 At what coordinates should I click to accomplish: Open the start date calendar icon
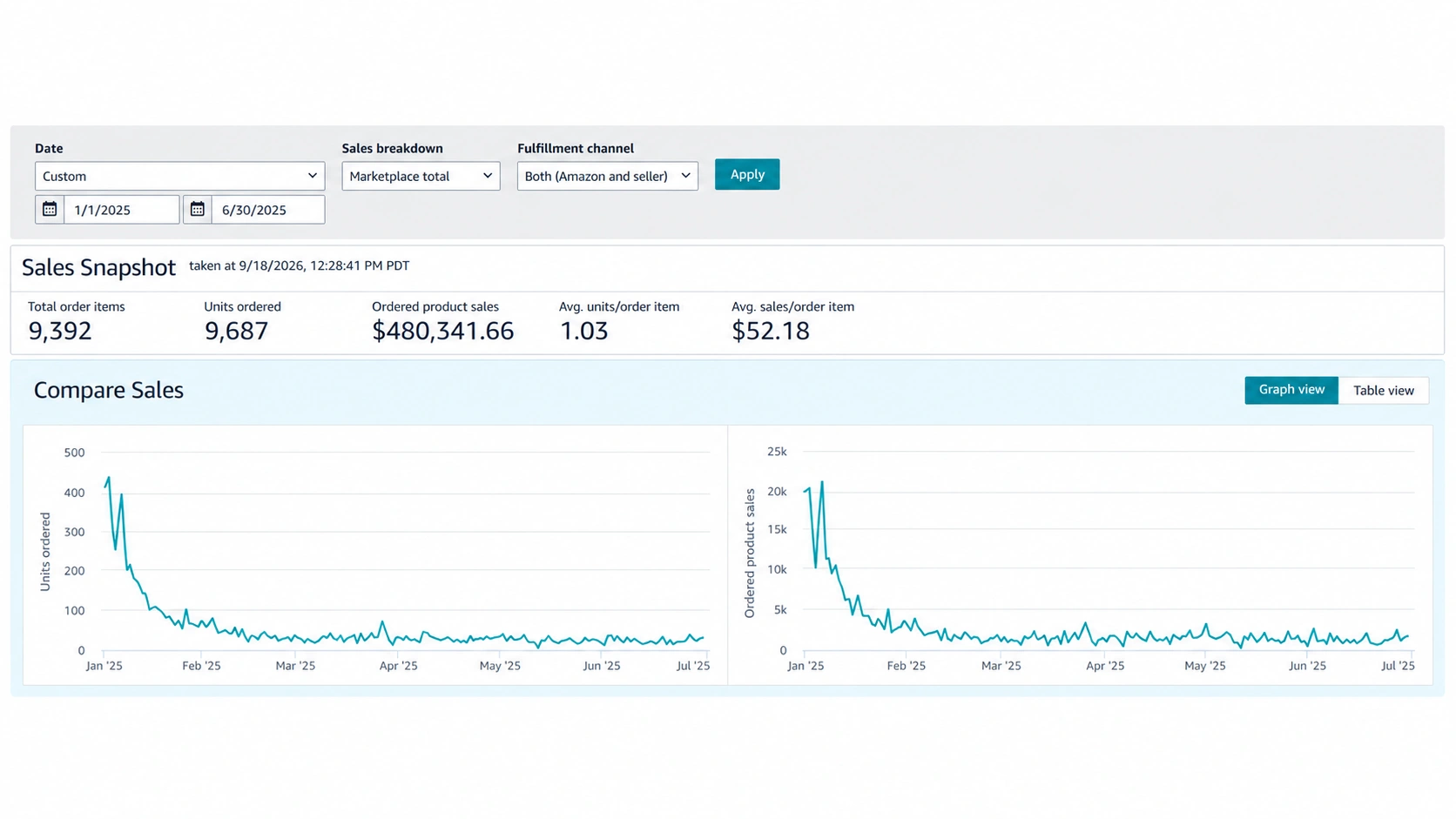tap(50, 210)
